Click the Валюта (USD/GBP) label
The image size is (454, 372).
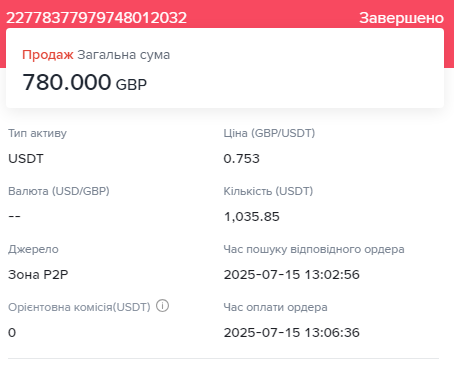point(59,191)
